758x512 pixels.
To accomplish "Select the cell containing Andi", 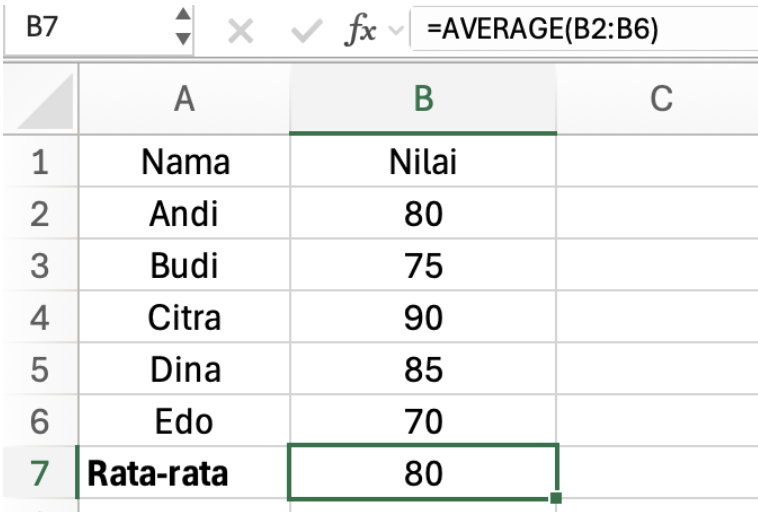I will [x=183, y=213].
